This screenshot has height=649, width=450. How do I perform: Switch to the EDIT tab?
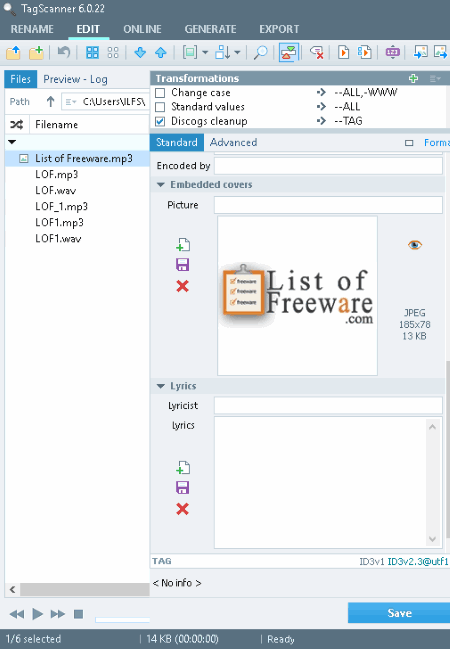tap(88, 29)
